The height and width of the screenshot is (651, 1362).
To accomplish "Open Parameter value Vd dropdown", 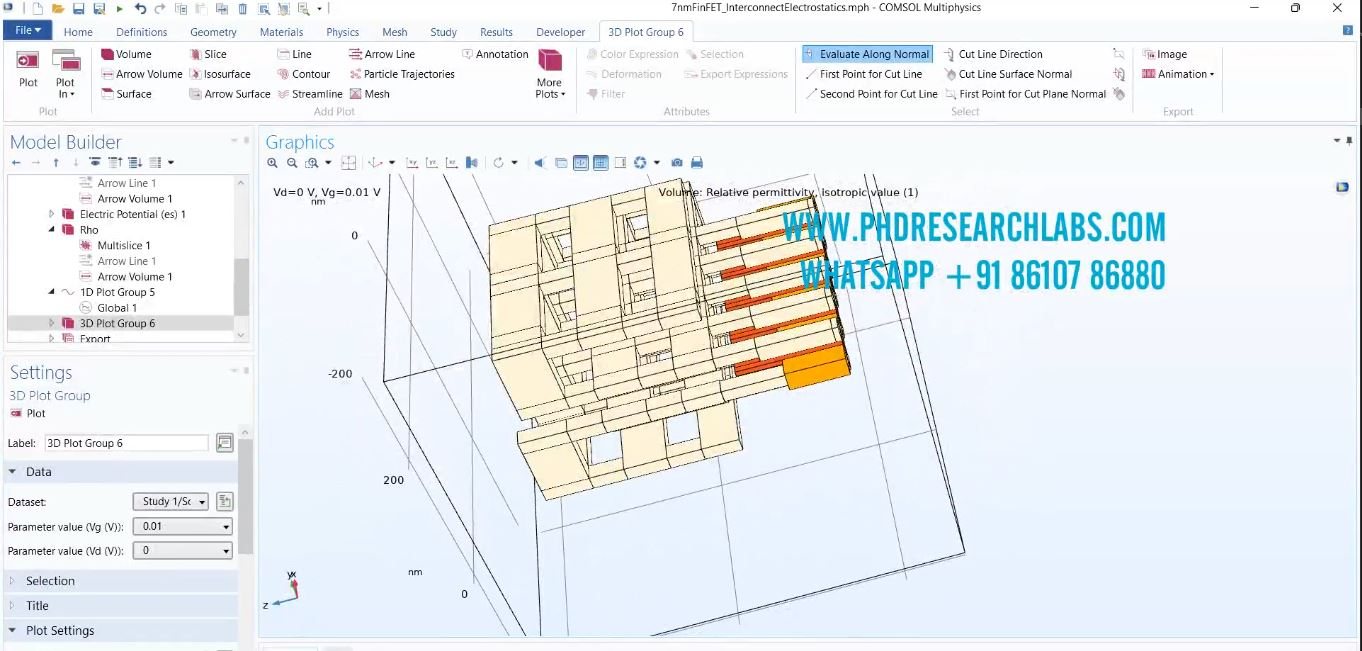I will tap(182, 550).
